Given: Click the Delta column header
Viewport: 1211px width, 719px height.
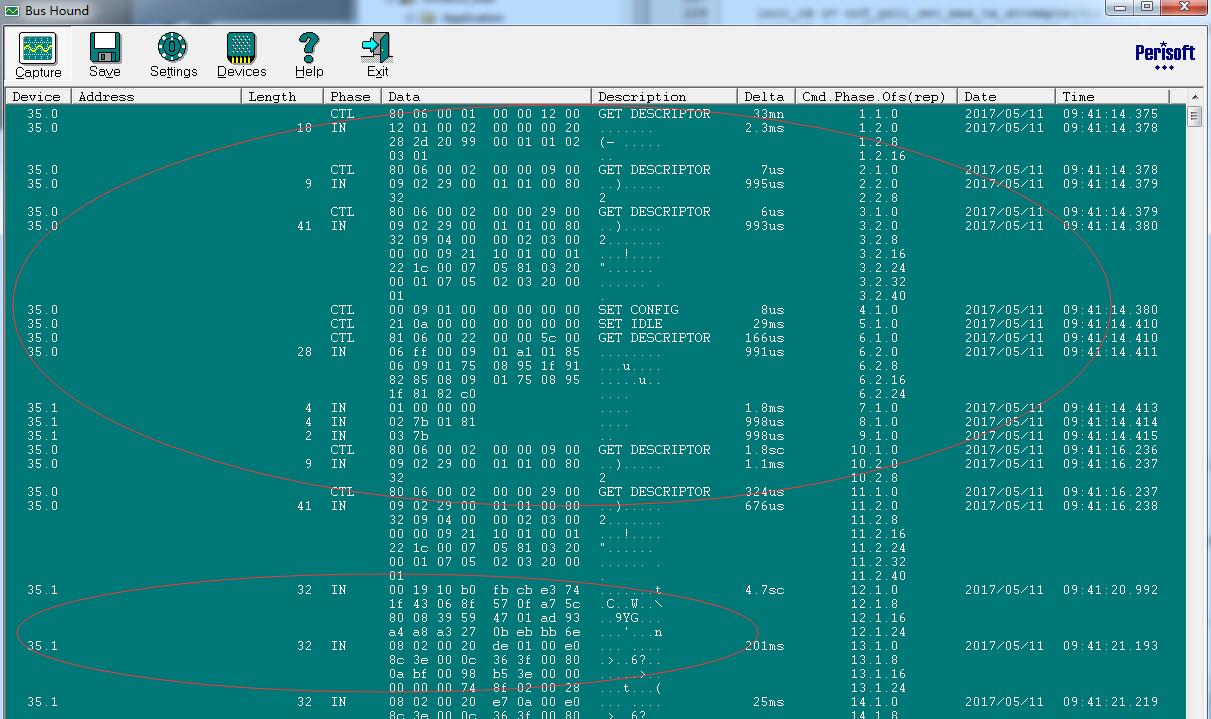Looking at the screenshot, I should coord(767,97).
